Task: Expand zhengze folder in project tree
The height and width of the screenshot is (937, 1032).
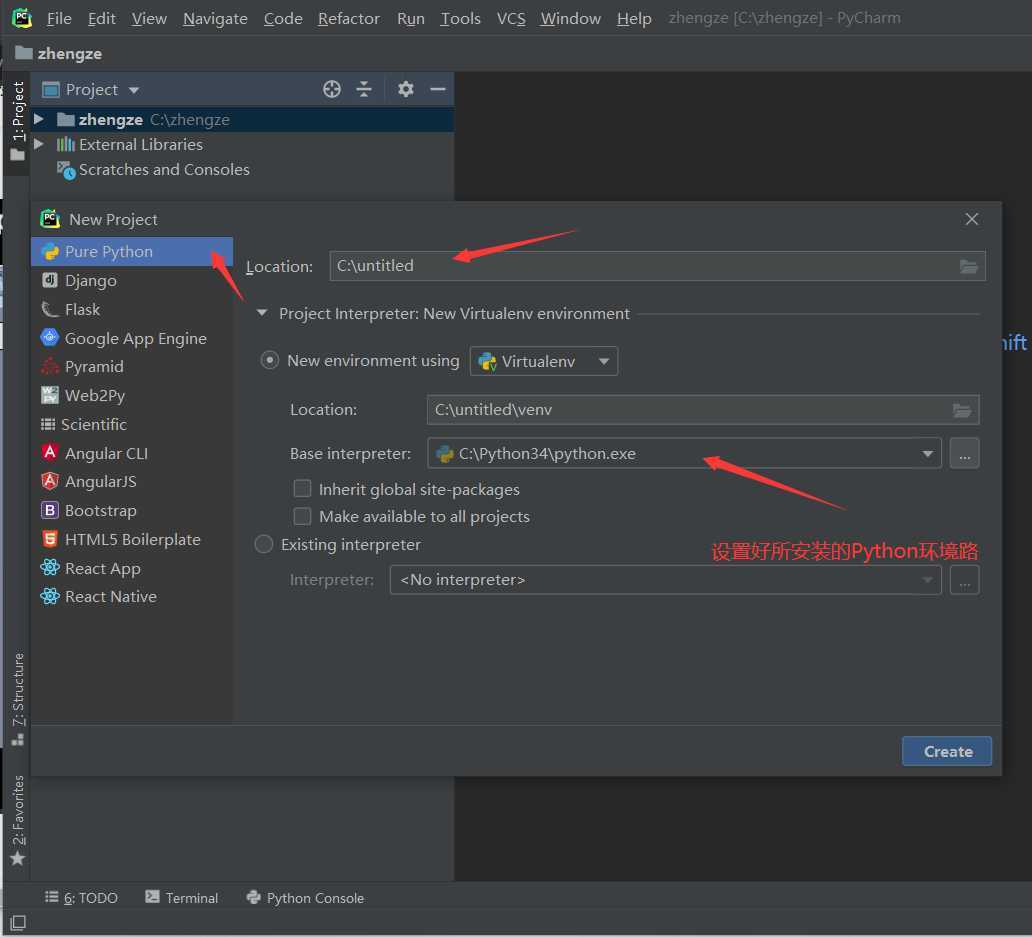Action: click(x=39, y=119)
